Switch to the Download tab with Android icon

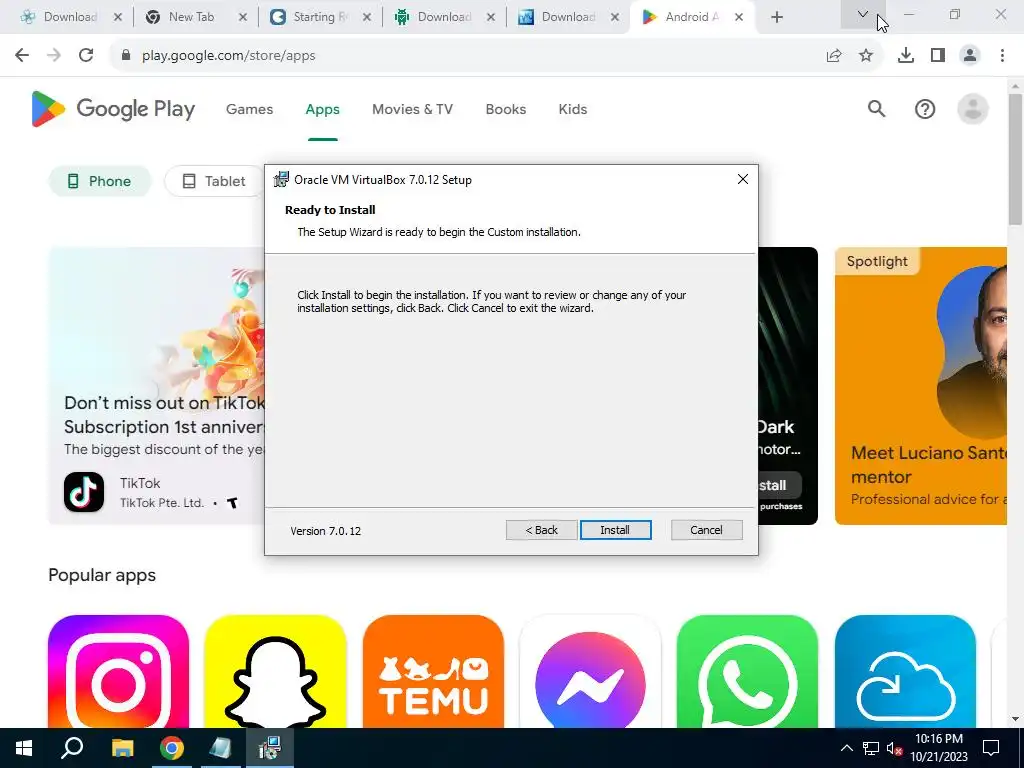coord(443,17)
